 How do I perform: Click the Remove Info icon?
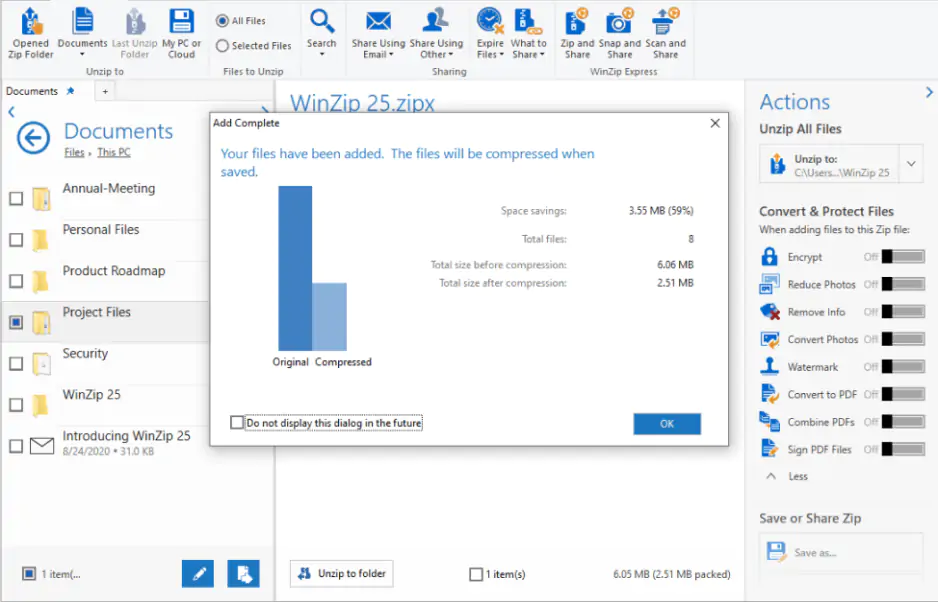[x=769, y=311]
